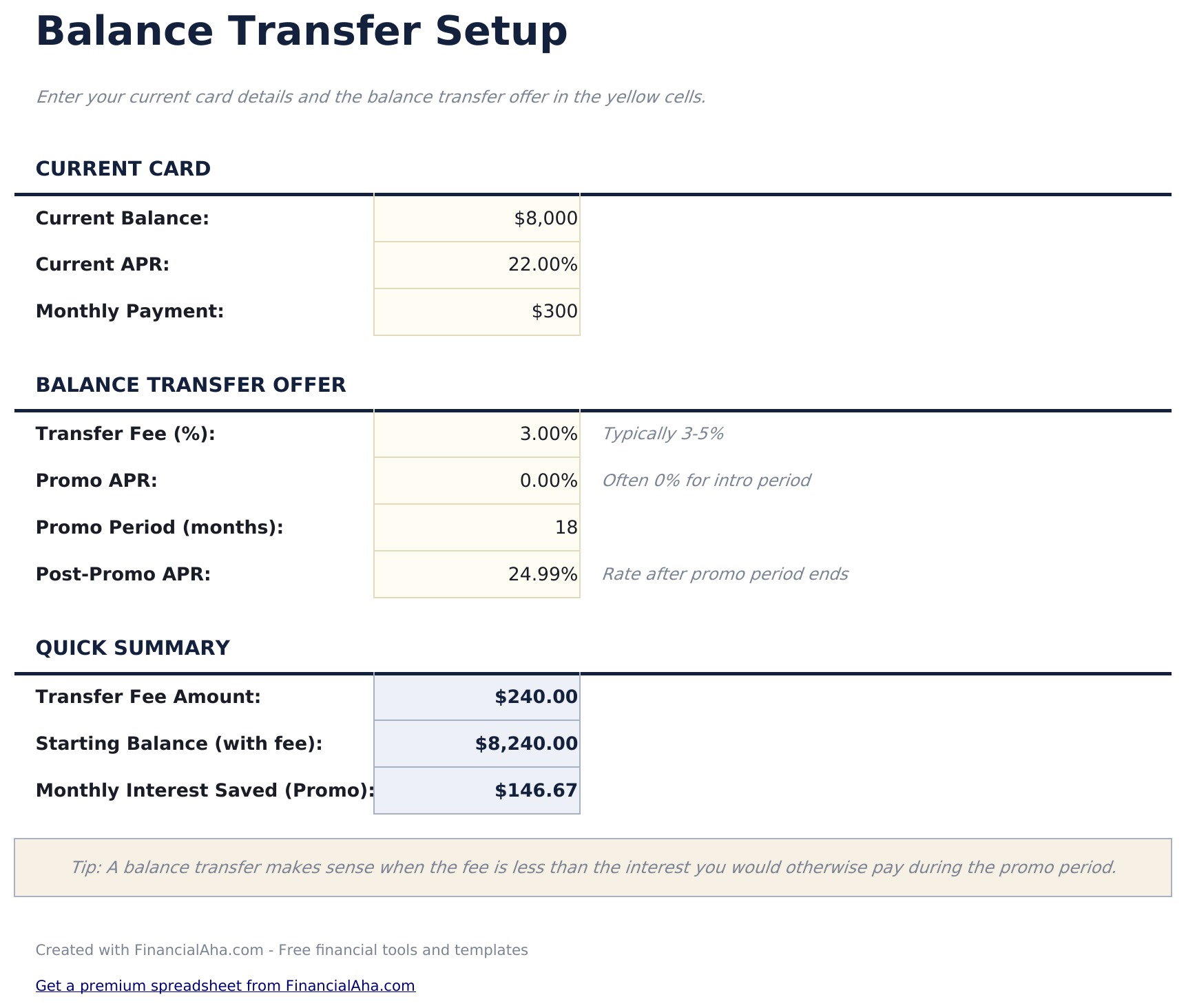
Task: Select the Transfer Fee 3.00% cell
Action: coord(477,434)
